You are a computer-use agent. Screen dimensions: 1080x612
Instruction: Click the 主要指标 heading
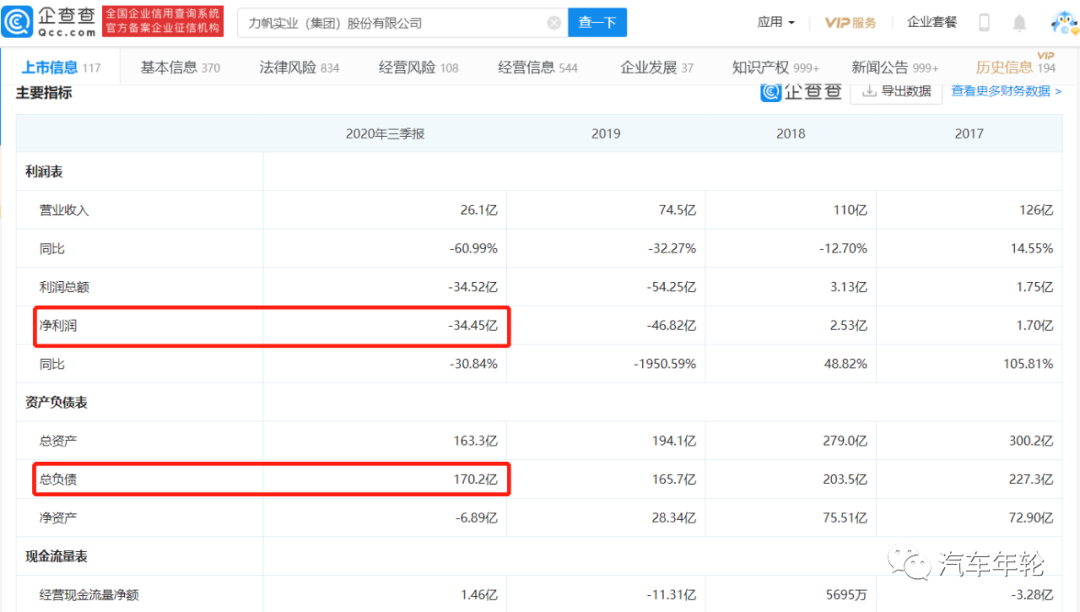[x=44, y=93]
